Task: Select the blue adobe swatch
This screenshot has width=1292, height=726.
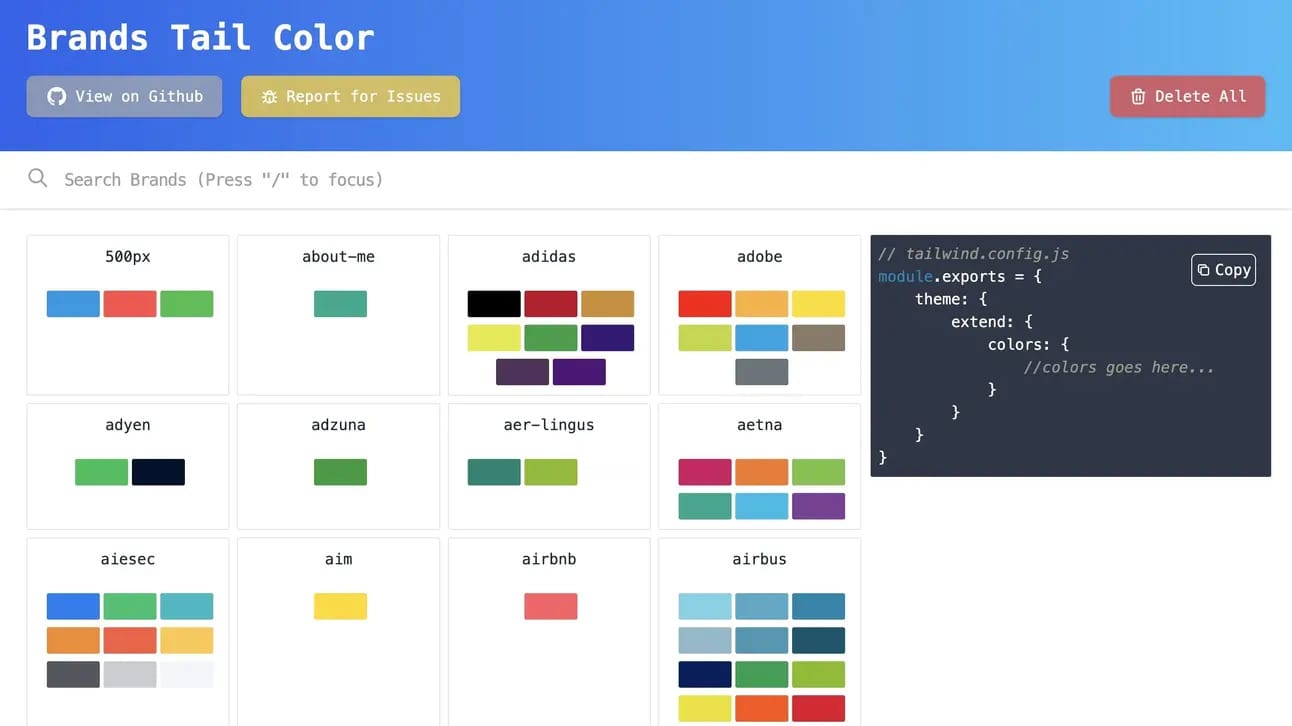Action: point(762,338)
